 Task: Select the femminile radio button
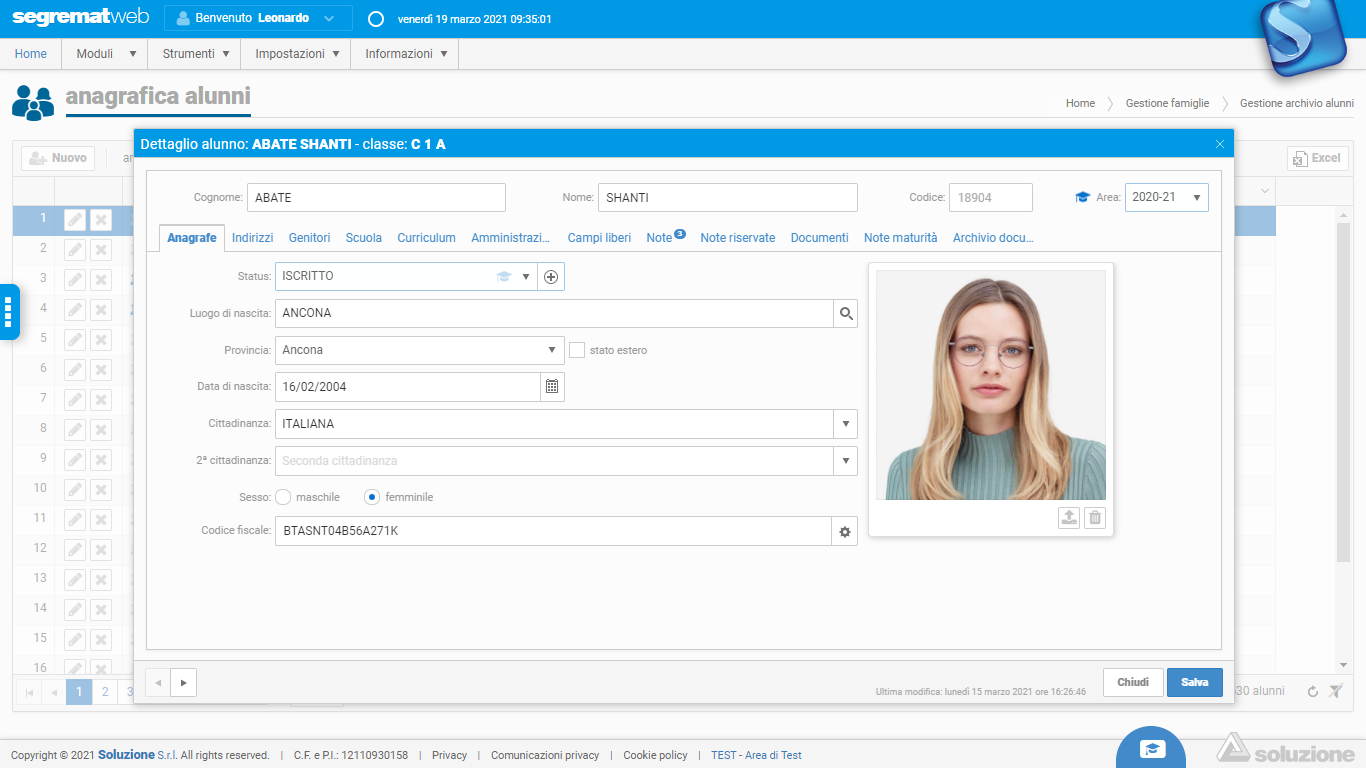[x=372, y=497]
